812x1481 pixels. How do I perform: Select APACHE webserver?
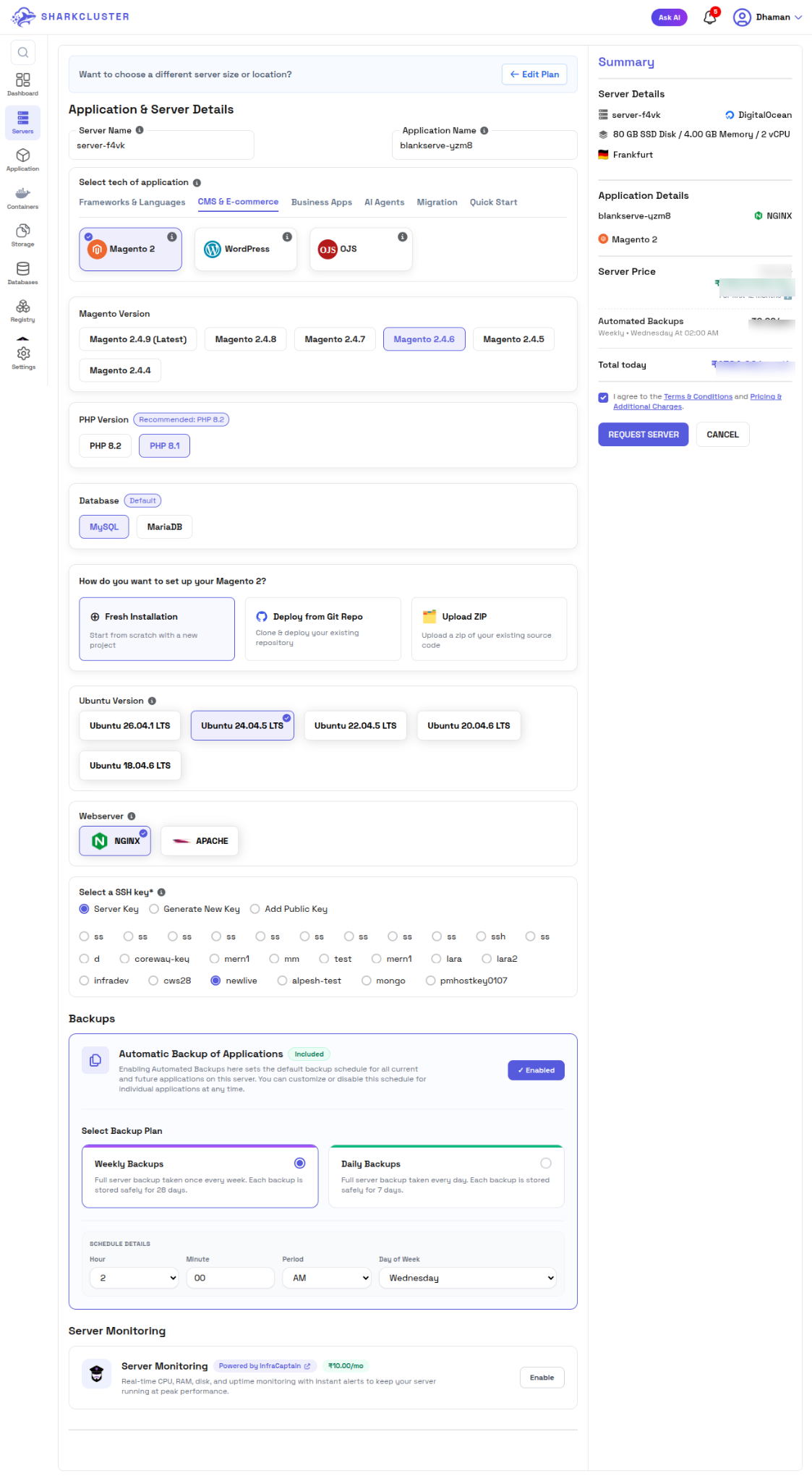point(200,841)
